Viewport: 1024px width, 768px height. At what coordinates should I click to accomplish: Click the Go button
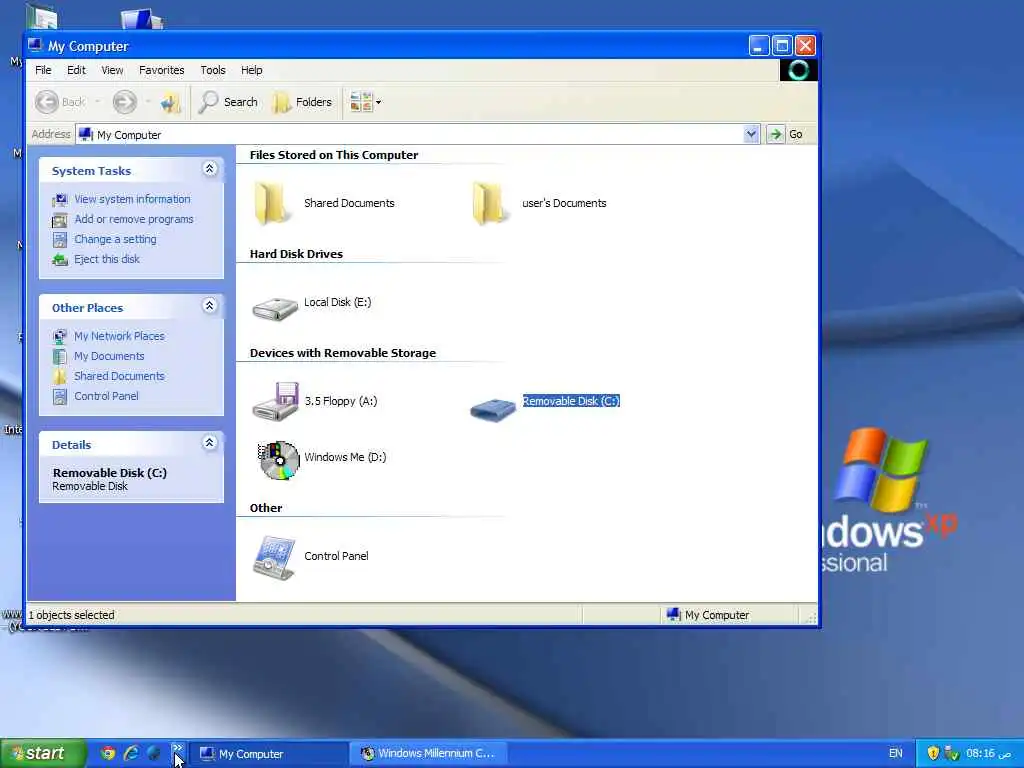click(x=788, y=134)
